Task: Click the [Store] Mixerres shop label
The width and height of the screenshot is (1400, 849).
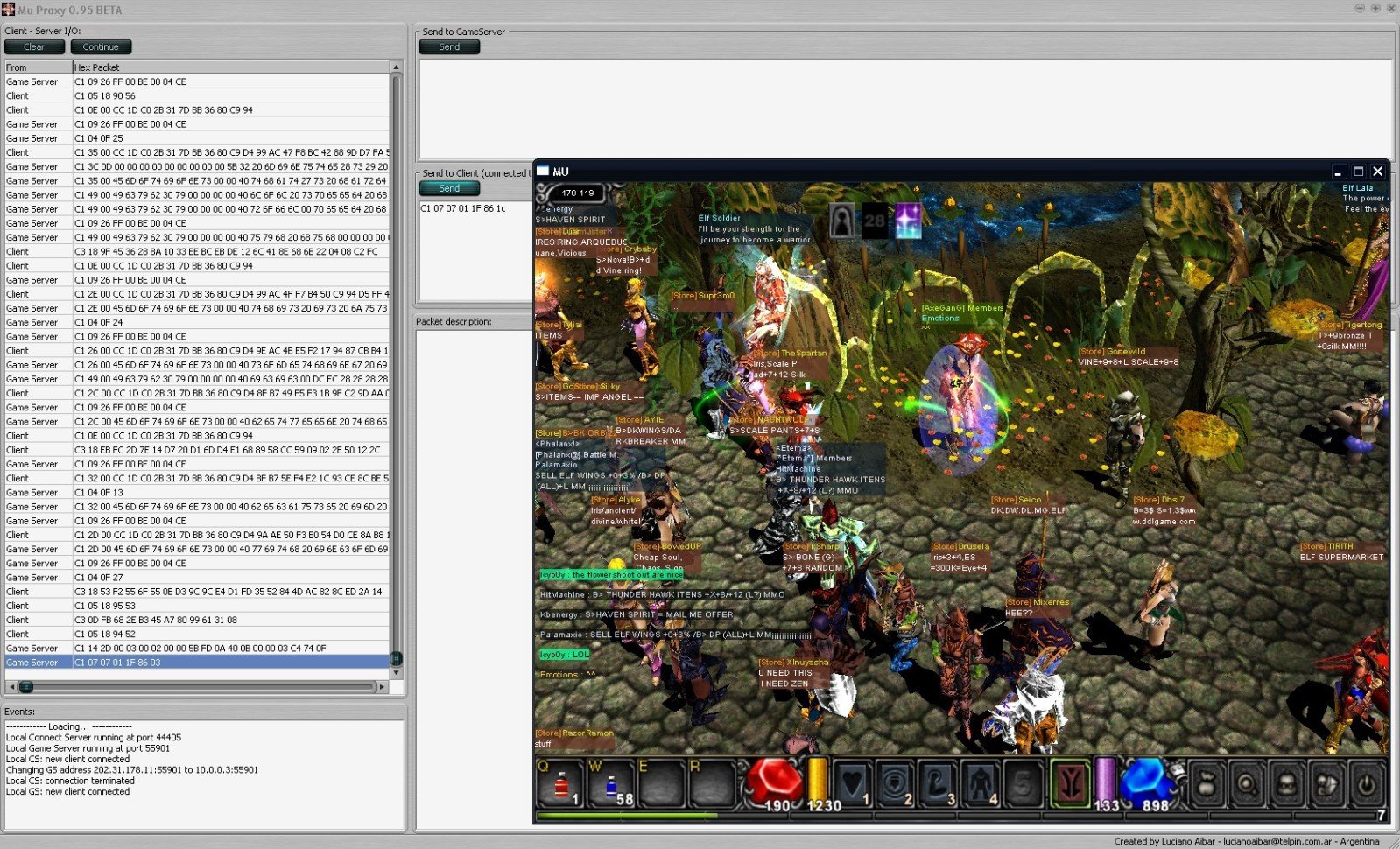Action: (1038, 602)
